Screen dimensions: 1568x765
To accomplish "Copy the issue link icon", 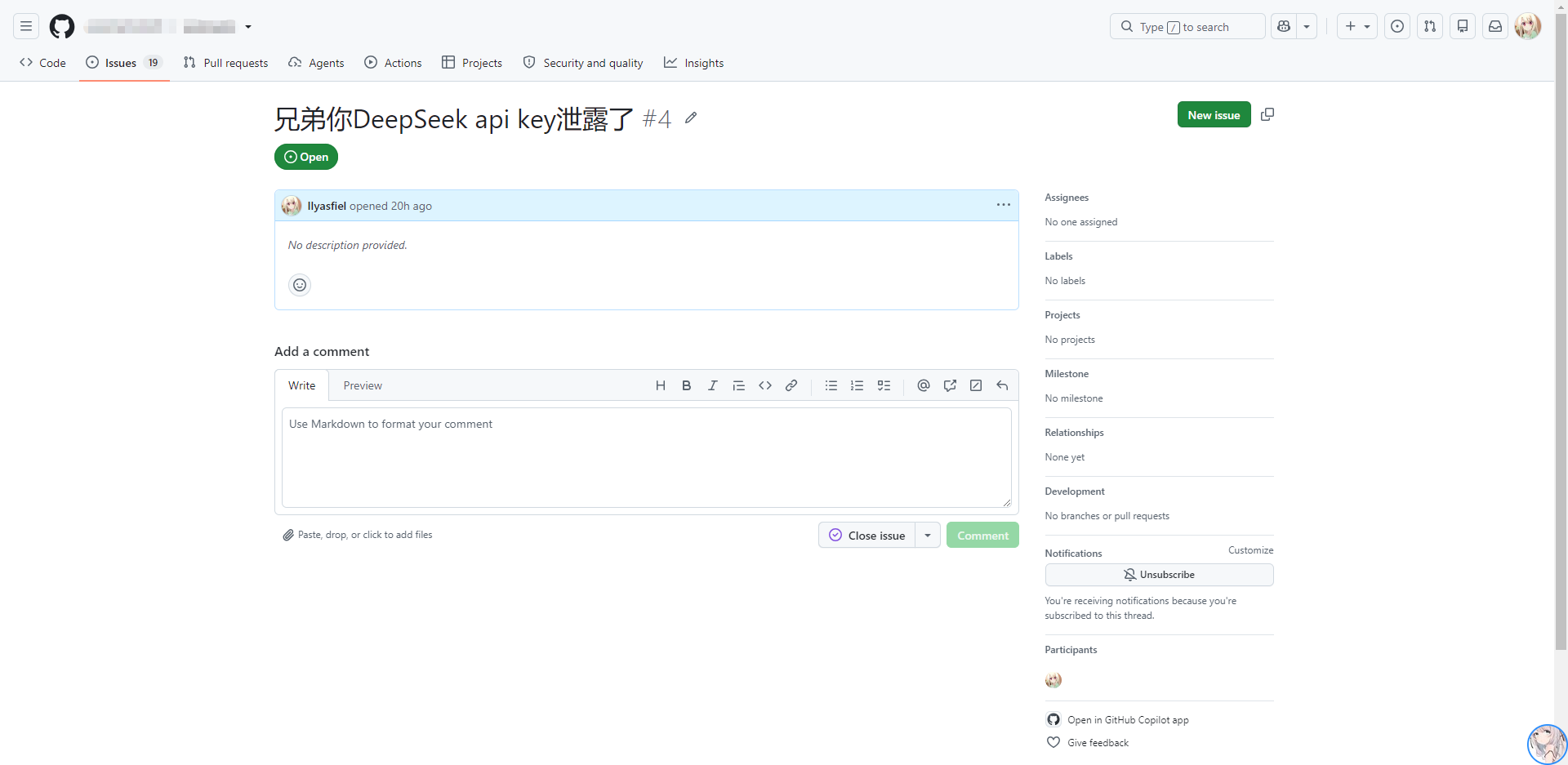I will [1267, 114].
